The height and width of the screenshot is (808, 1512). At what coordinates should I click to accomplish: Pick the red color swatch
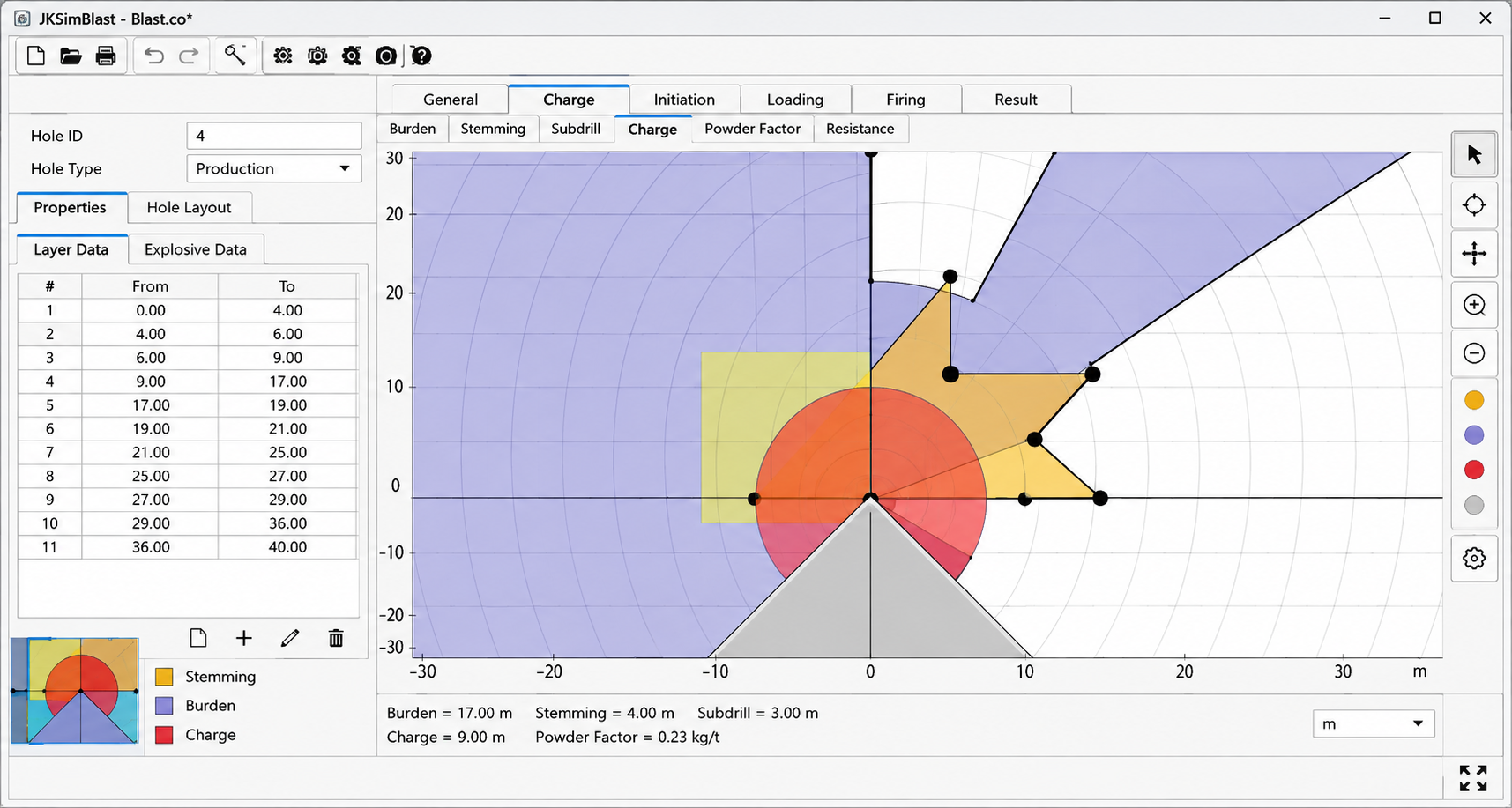pyautogui.click(x=1474, y=470)
